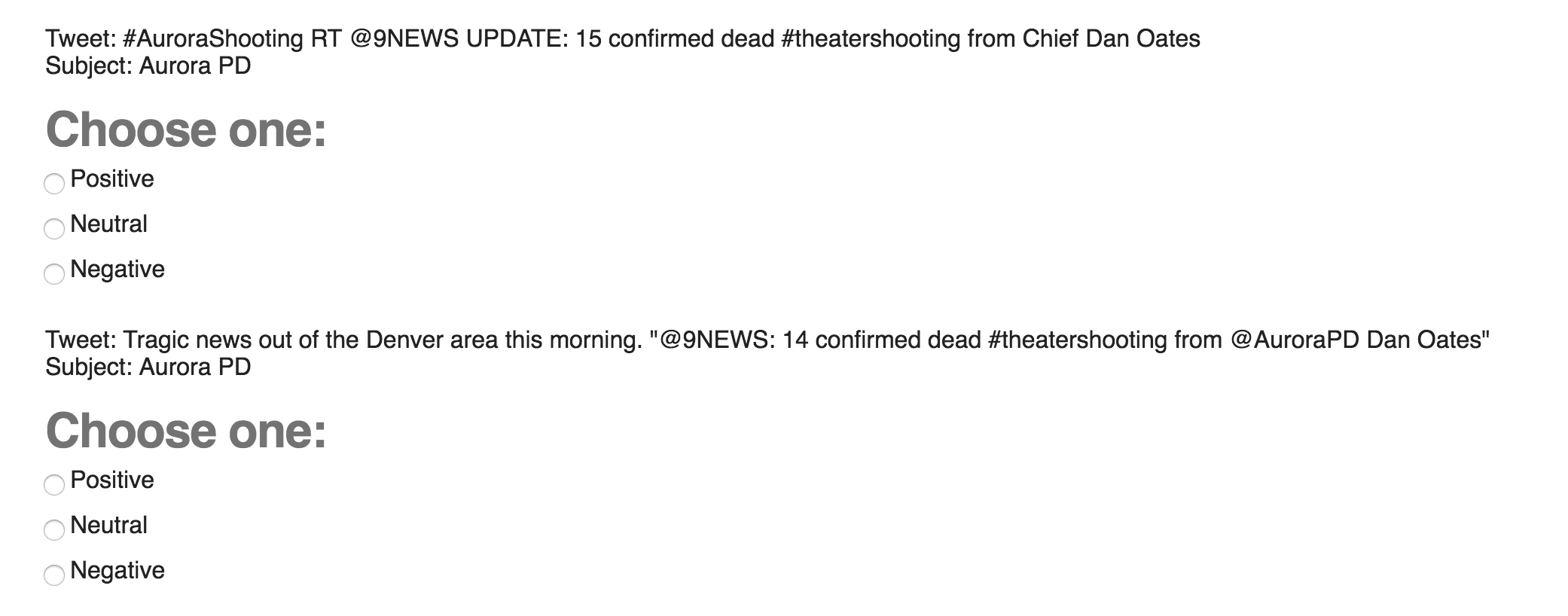Click the second 'Choose one:' heading
The height and width of the screenshot is (616, 1568).
coord(186,431)
